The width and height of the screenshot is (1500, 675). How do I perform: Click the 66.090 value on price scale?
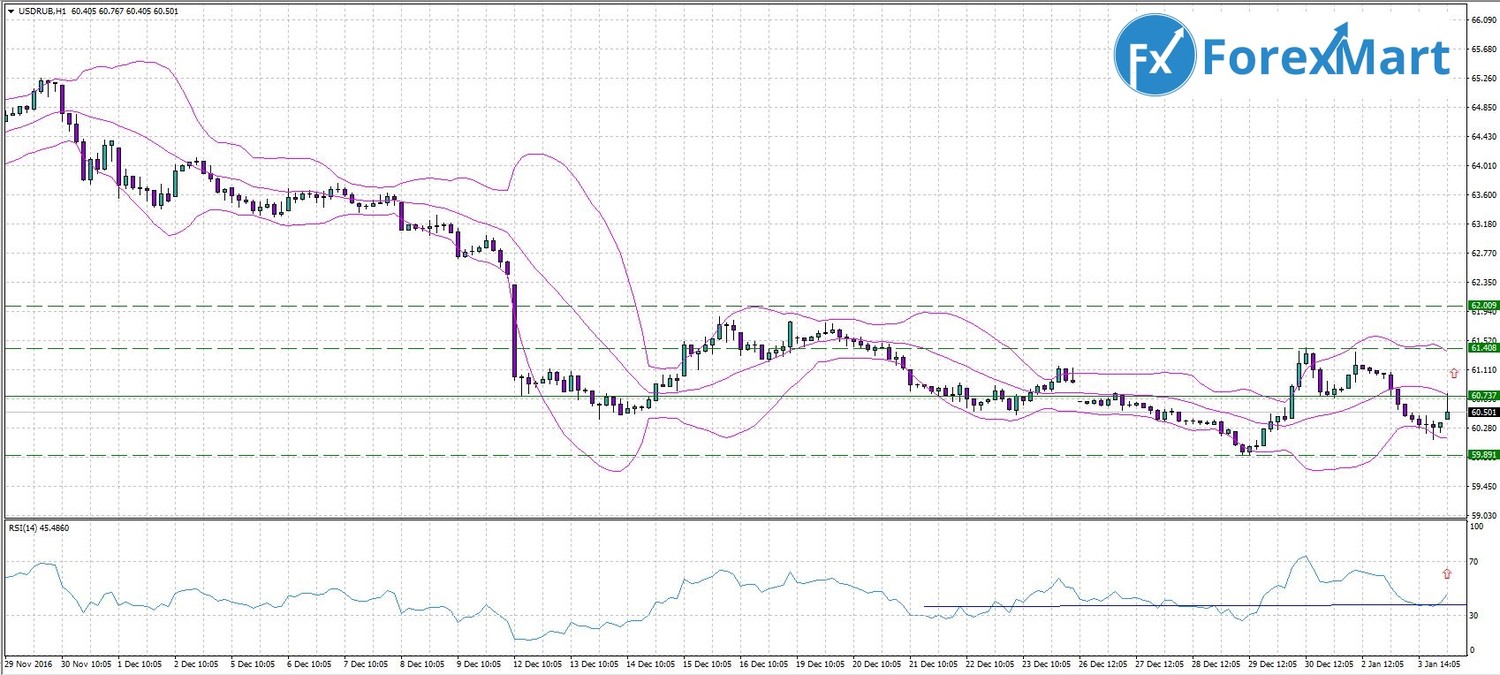point(1482,20)
